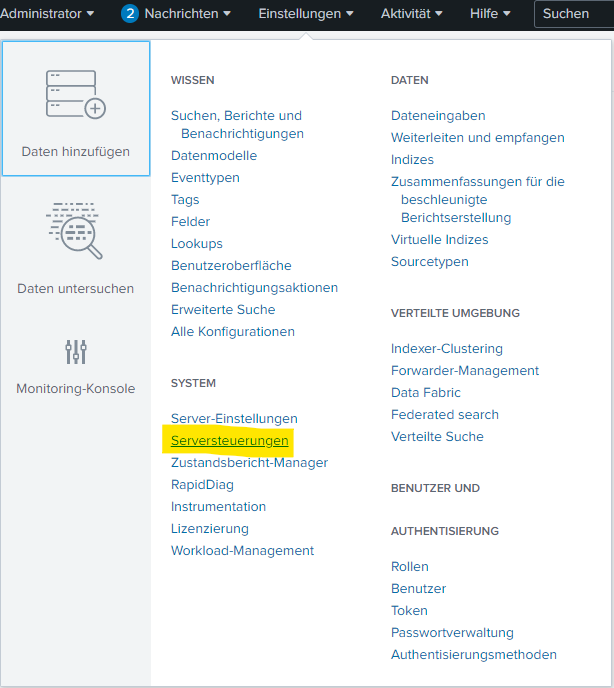
Task: Expand the Administrator dropdown menu
Action: coord(48,14)
